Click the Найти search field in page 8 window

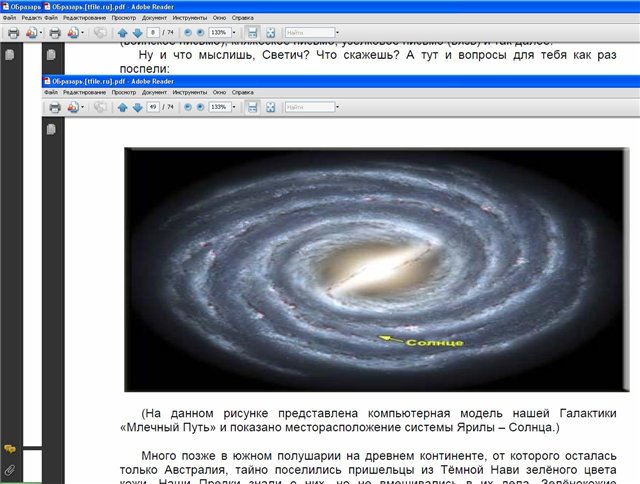tap(310, 32)
